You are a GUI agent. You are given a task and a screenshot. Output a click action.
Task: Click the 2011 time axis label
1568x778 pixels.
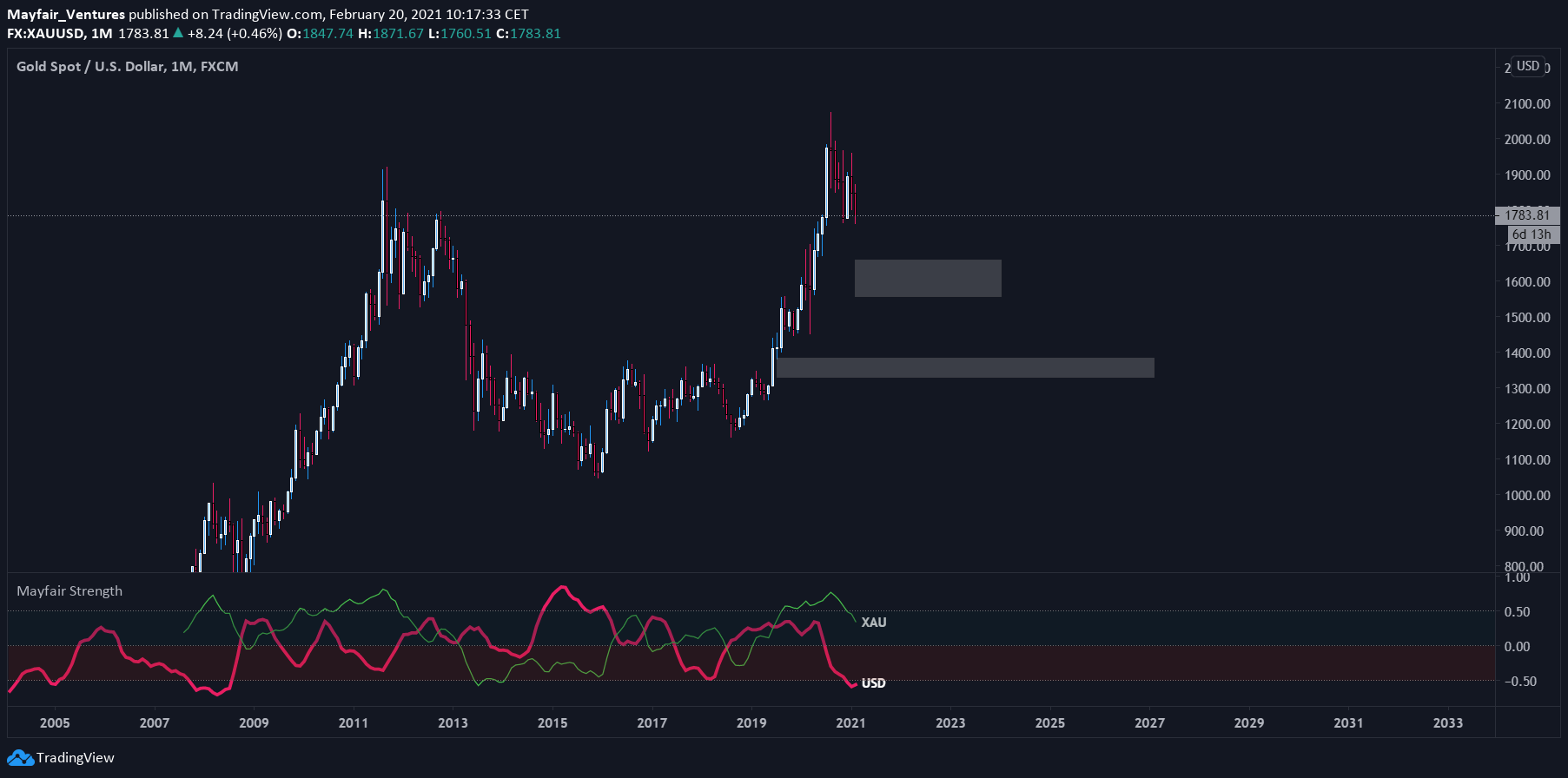[x=354, y=723]
